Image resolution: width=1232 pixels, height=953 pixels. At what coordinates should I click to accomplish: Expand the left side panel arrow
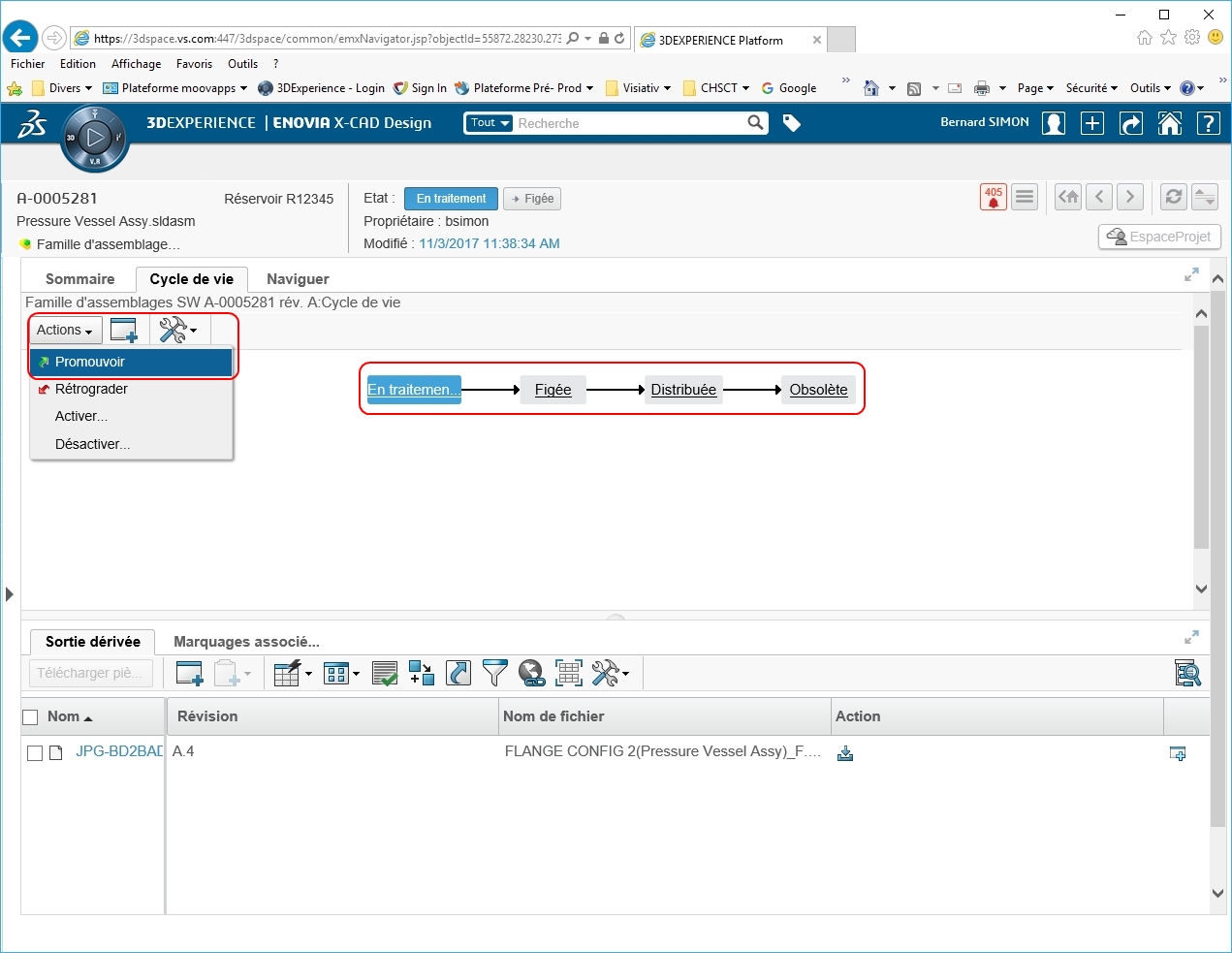click(10, 594)
